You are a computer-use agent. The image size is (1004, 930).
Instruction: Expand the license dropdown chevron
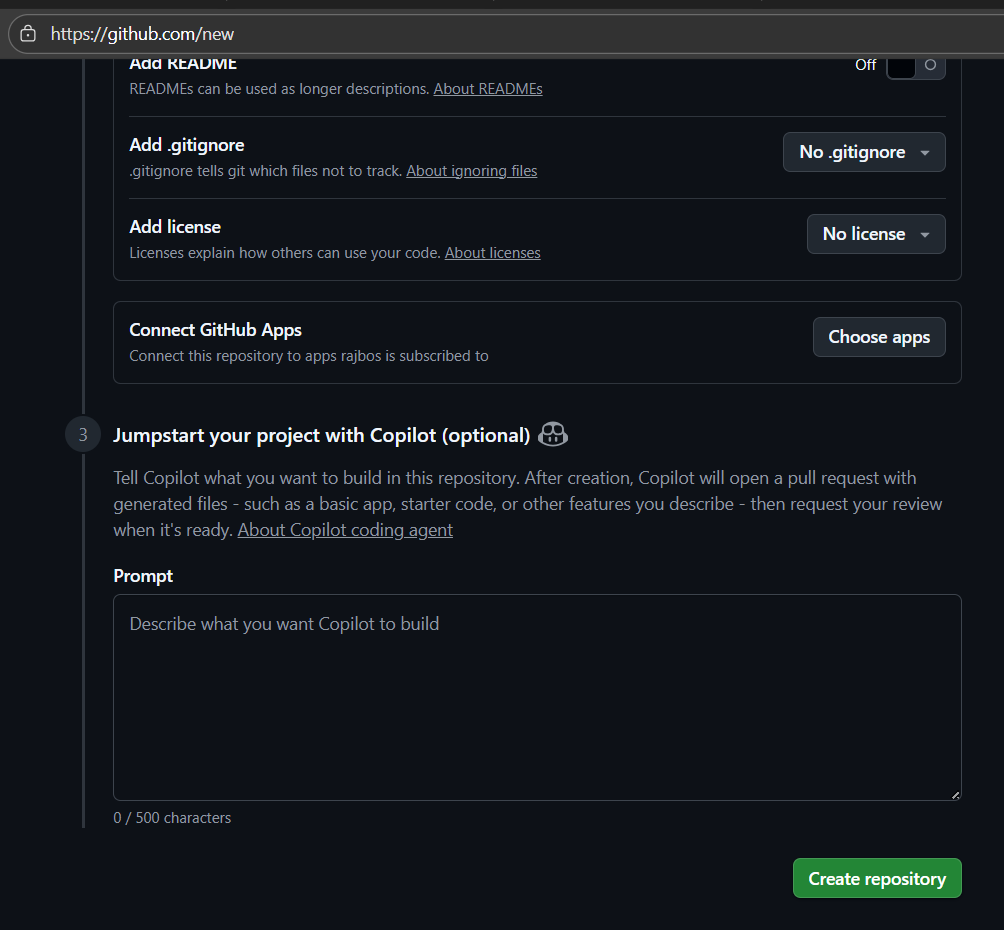923,233
